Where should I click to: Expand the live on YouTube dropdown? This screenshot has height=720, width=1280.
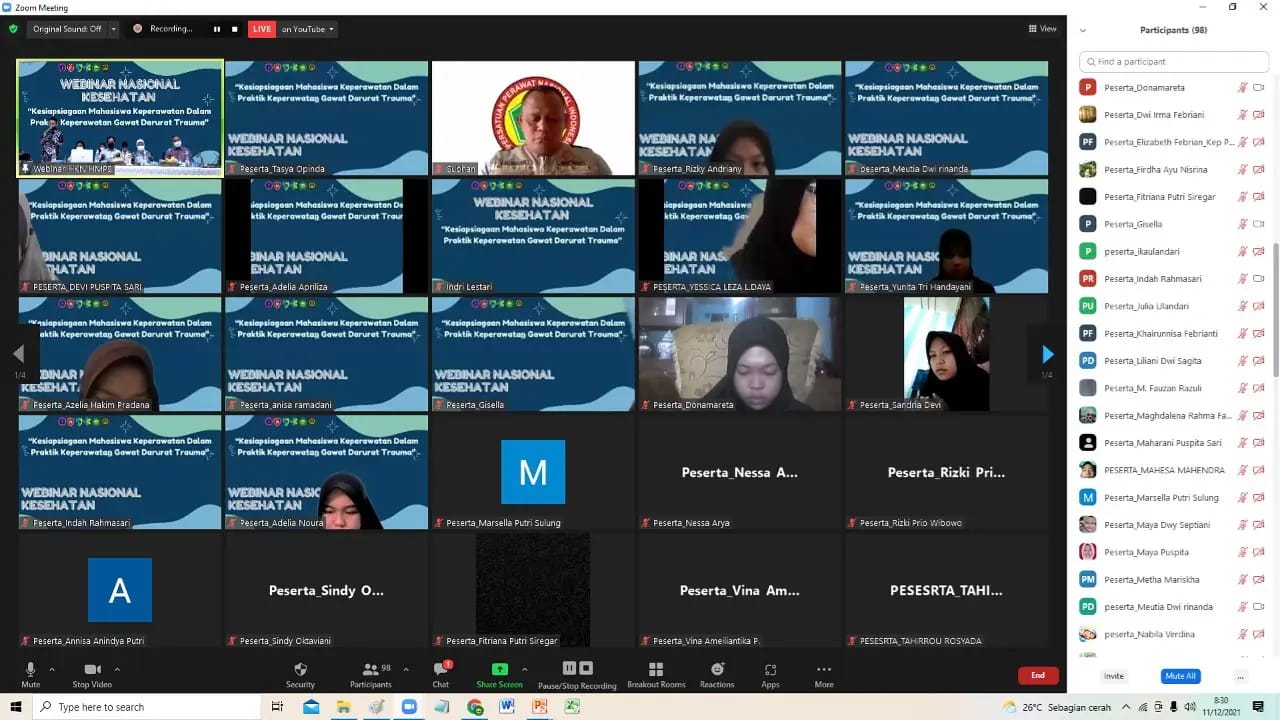pos(331,29)
